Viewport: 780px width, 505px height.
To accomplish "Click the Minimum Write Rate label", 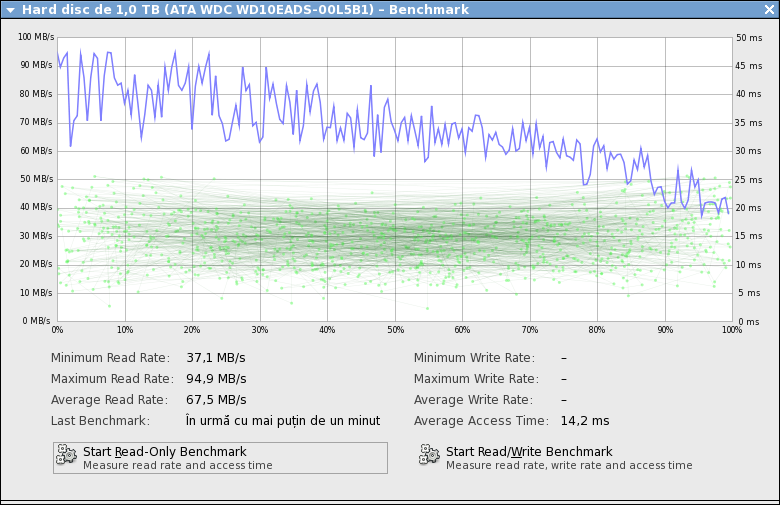I will (474, 358).
